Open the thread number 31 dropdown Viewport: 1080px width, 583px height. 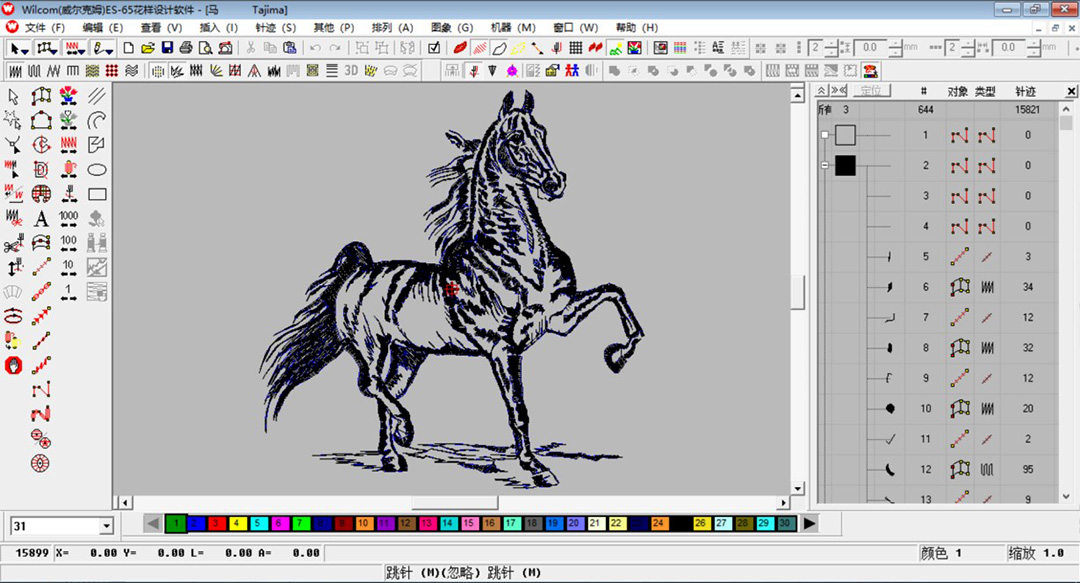coord(106,526)
